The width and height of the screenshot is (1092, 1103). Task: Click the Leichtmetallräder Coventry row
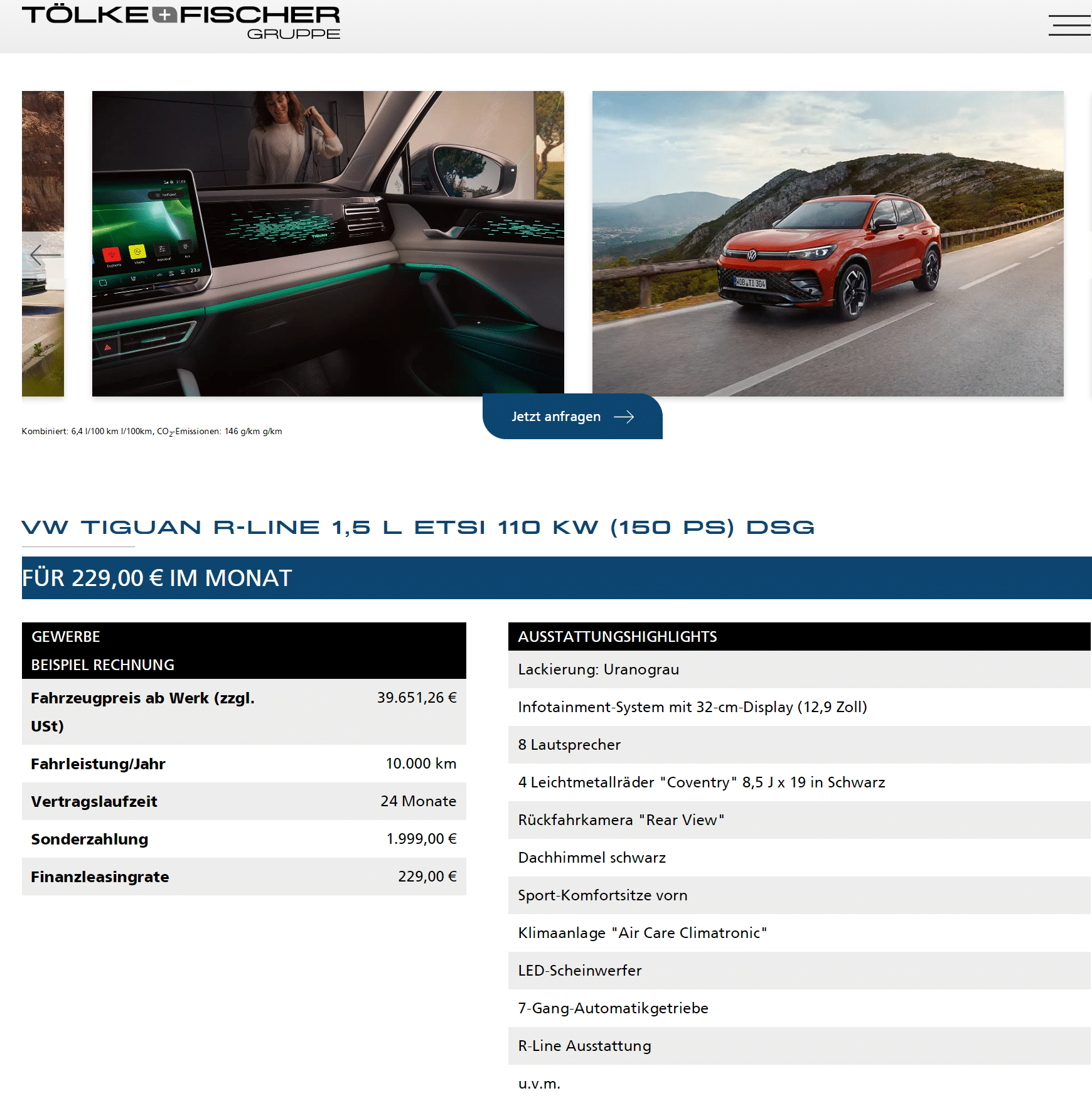click(x=800, y=782)
